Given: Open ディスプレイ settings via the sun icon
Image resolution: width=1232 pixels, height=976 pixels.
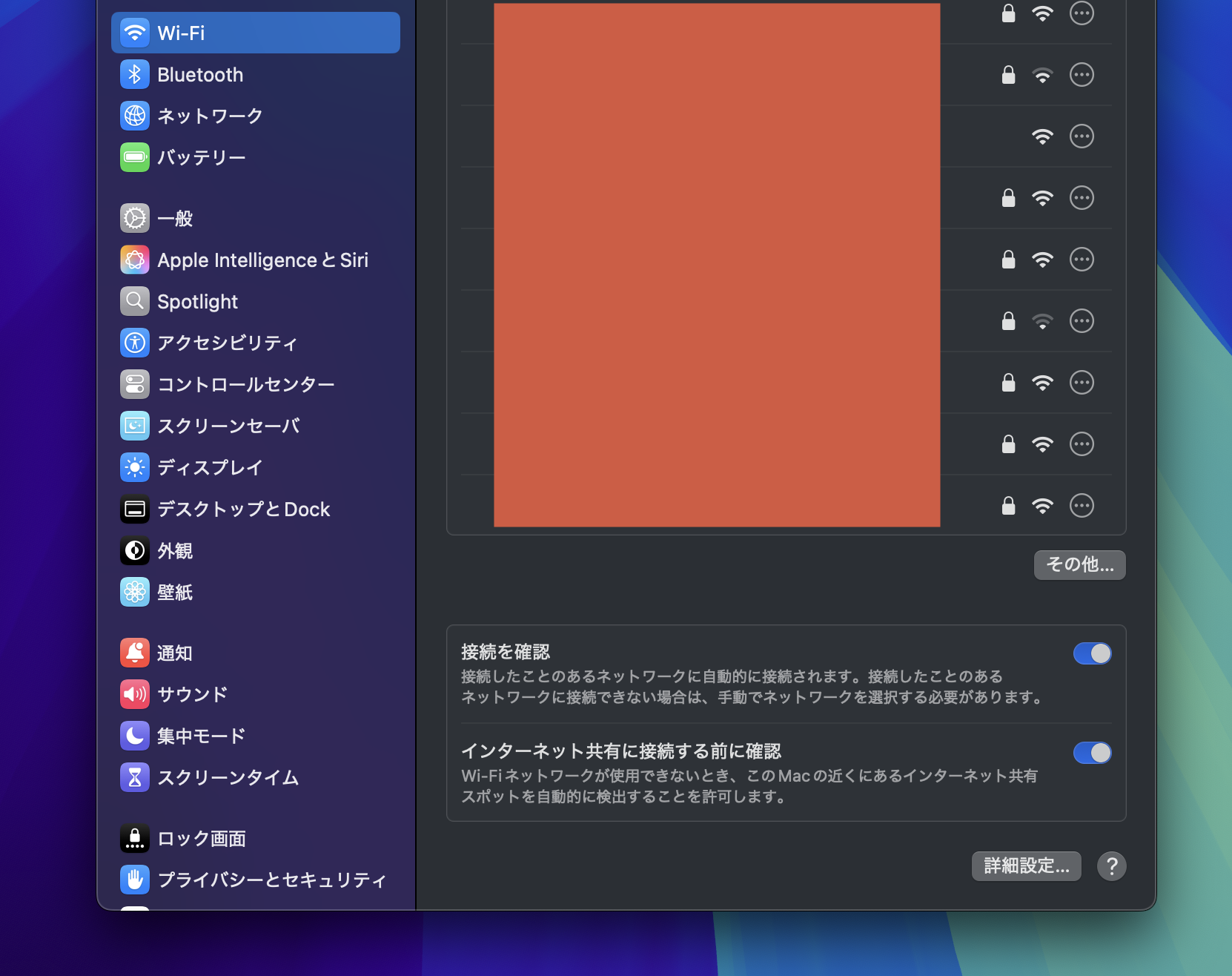Looking at the screenshot, I should click(134, 467).
